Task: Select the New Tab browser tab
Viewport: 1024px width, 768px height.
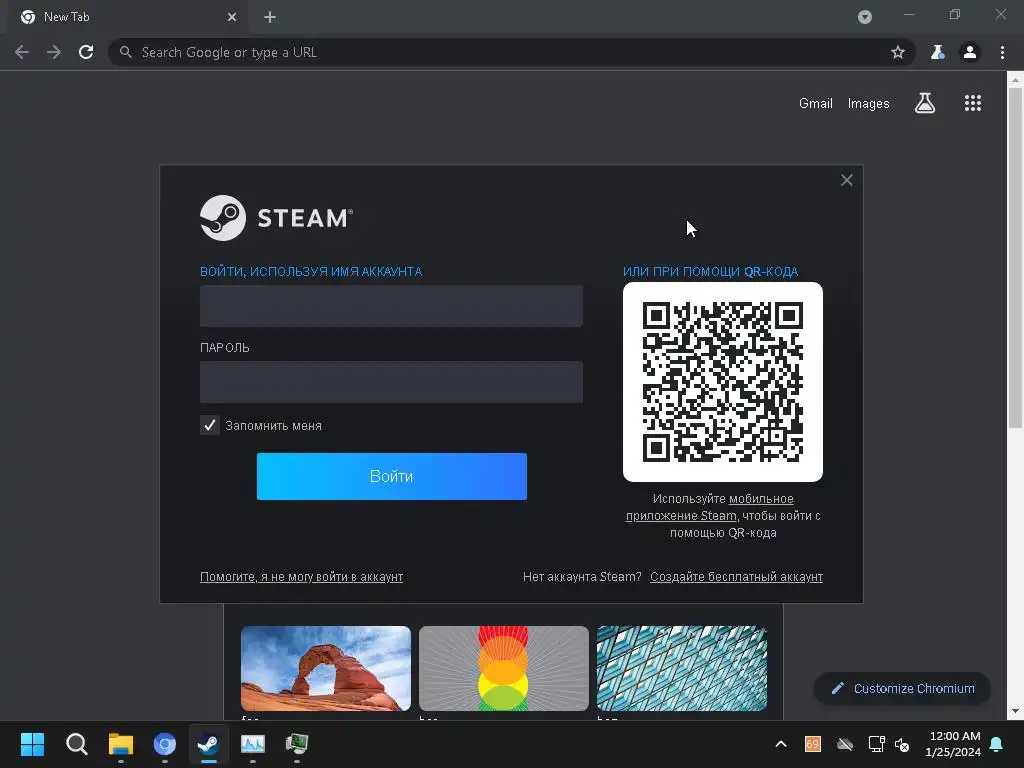Action: [127, 17]
